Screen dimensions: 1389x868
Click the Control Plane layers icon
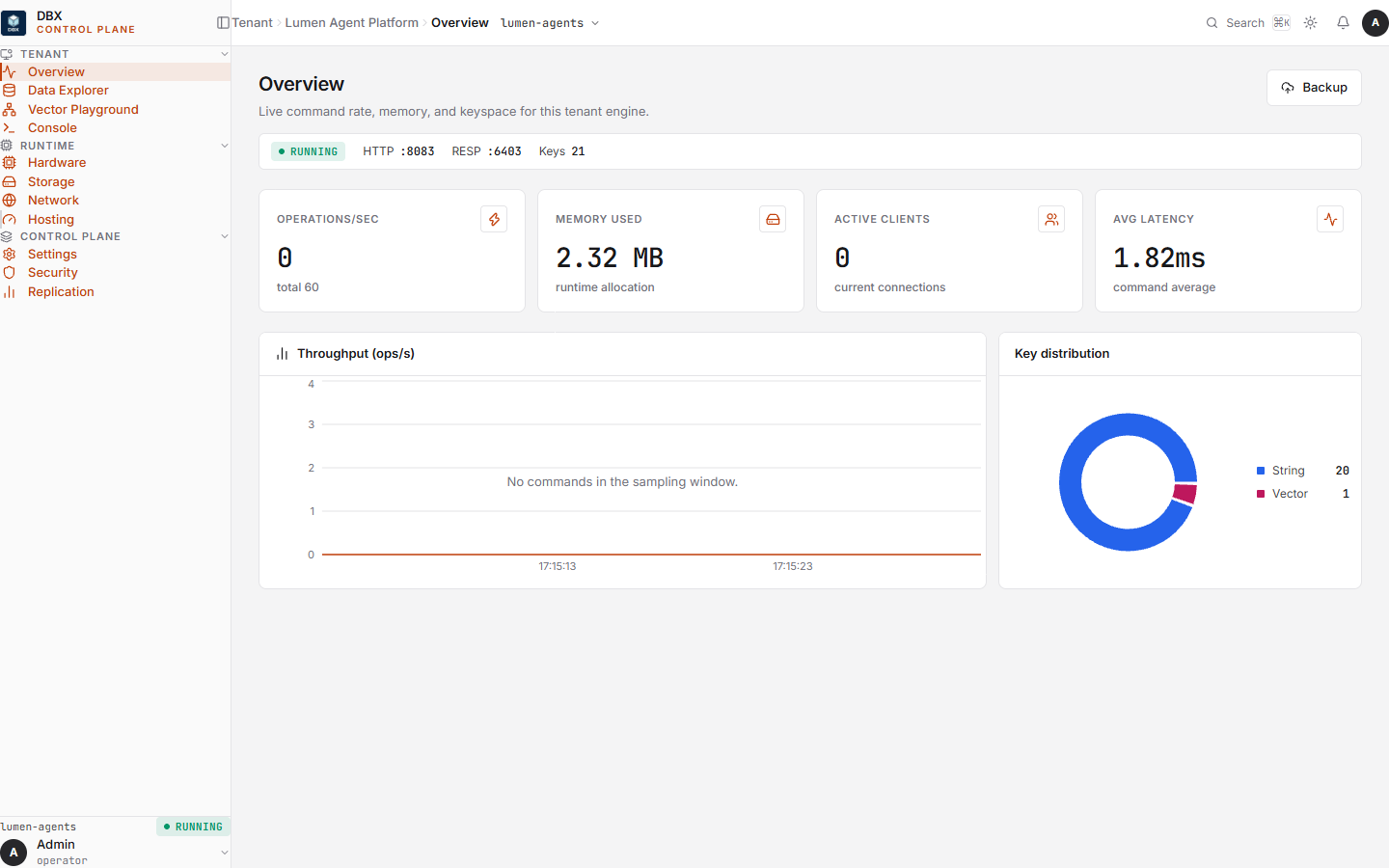pos(6,236)
